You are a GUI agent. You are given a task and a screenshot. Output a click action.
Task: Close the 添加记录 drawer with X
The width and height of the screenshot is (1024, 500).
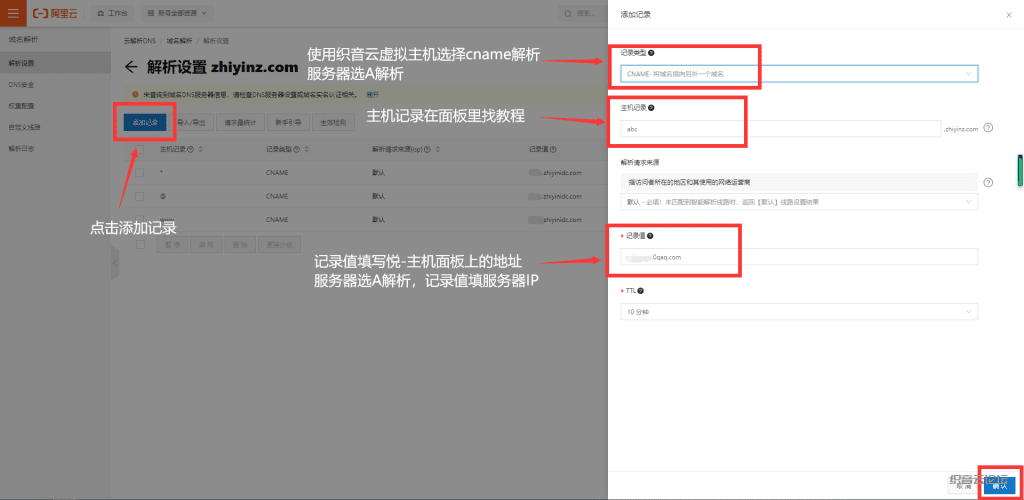(x=1008, y=14)
